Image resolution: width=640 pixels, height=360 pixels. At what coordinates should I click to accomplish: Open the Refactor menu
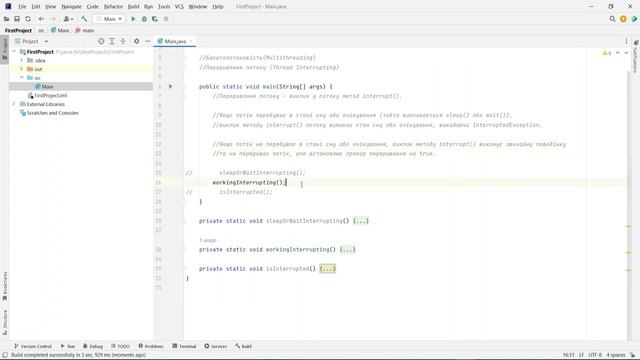(113, 7)
